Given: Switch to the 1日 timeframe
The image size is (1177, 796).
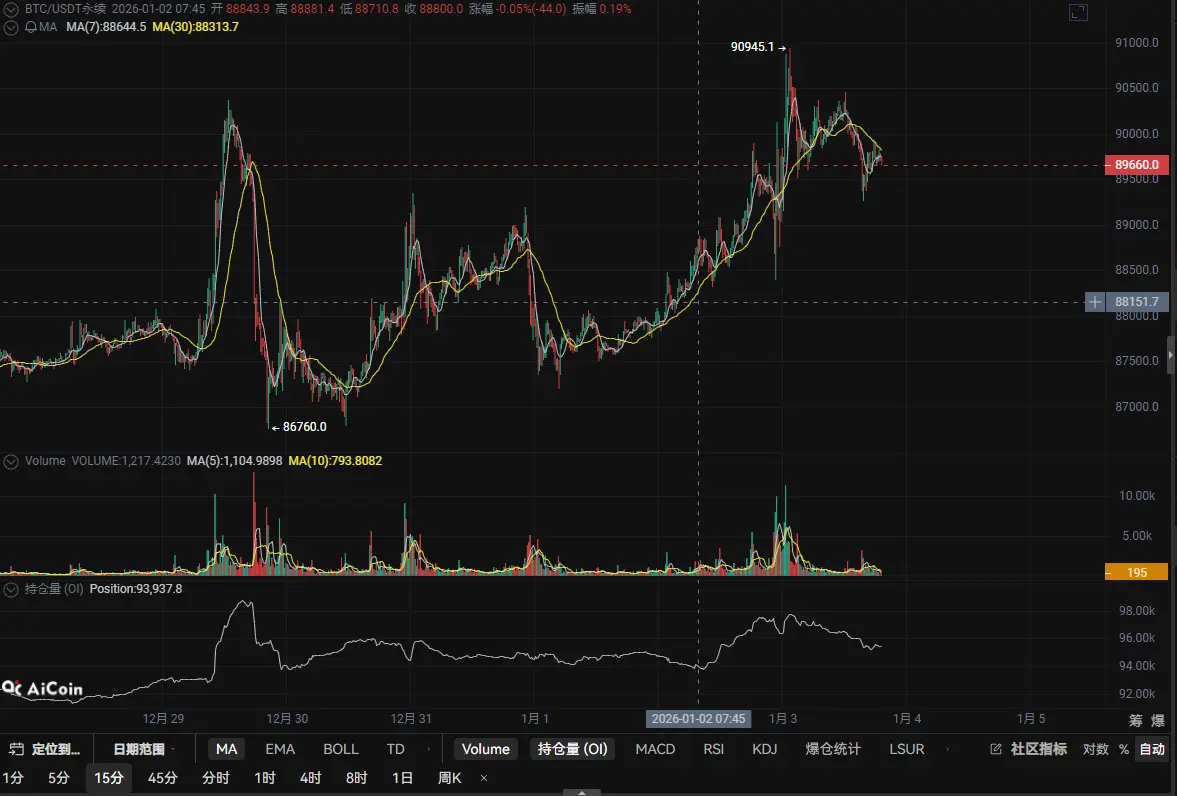Looking at the screenshot, I should 402,778.
